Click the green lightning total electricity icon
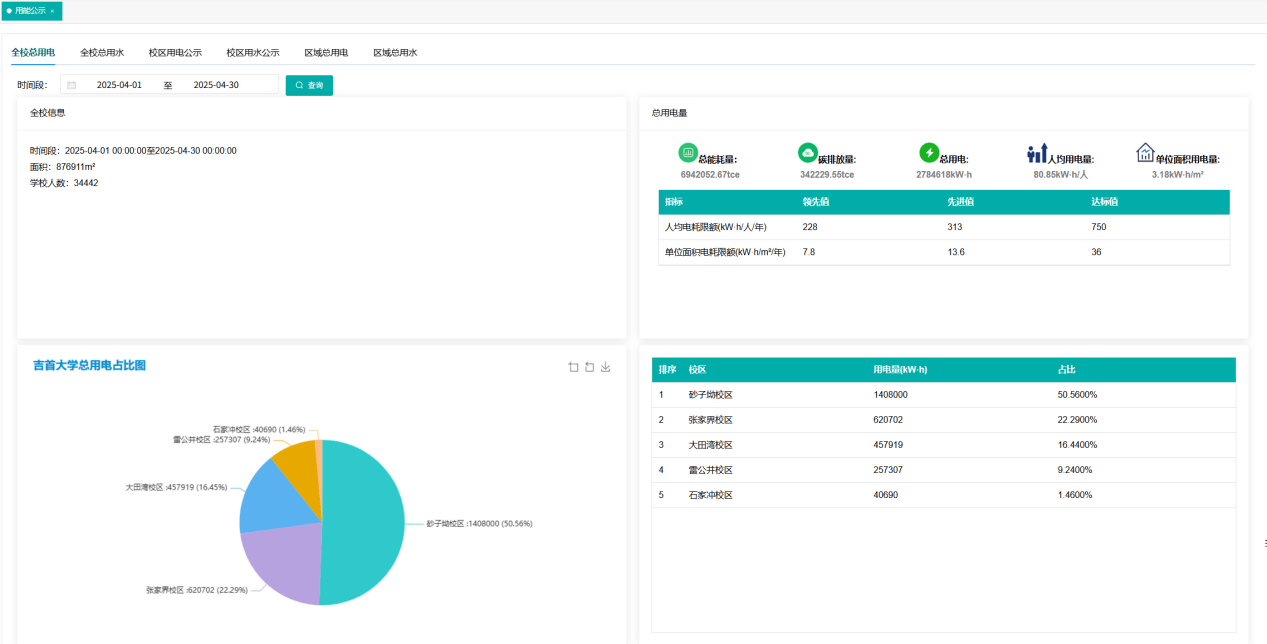The image size is (1267, 644). (x=929, y=153)
